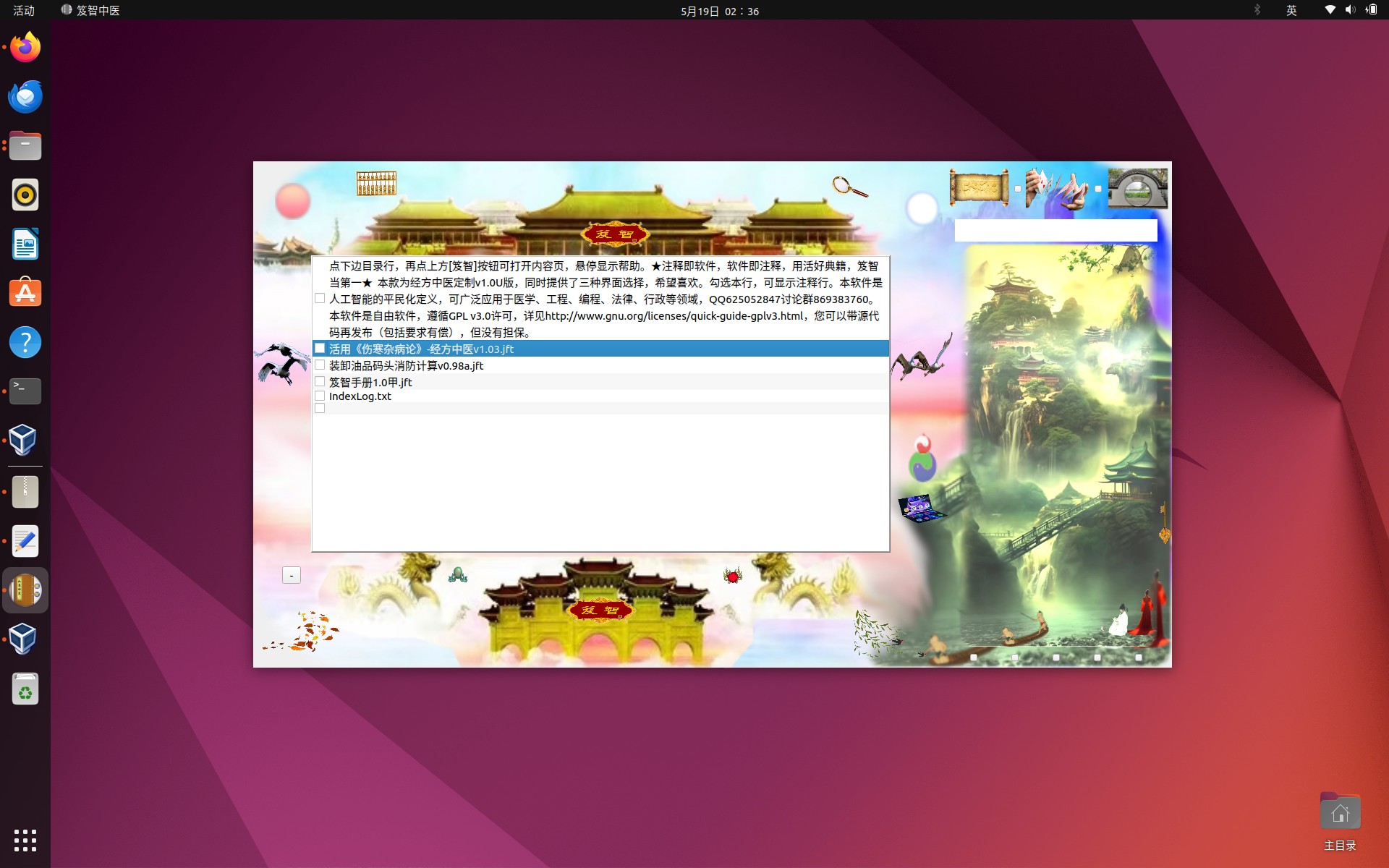1389x868 pixels.
Task: Toggle leftmost small checkbox under landscape painting
Action: pos(974,658)
